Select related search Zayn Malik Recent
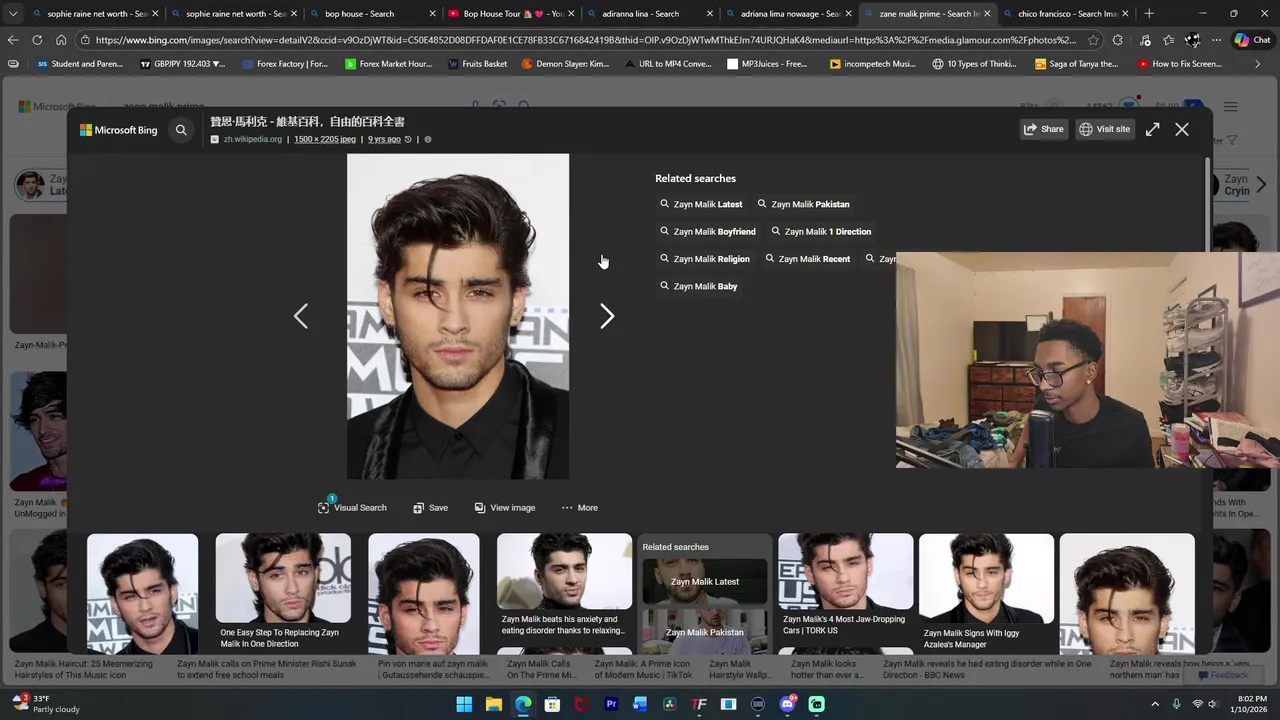This screenshot has width=1280, height=720. pyautogui.click(x=807, y=259)
